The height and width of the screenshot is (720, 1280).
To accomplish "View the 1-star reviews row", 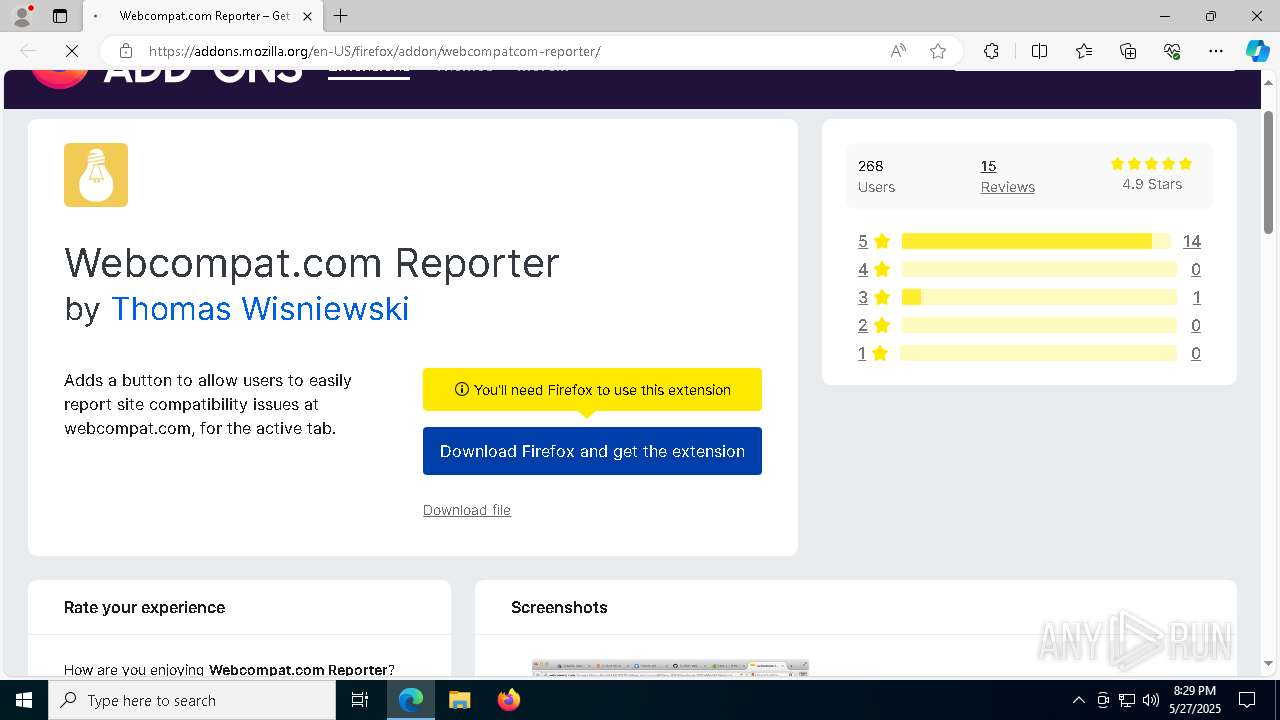I will pos(1029,353).
